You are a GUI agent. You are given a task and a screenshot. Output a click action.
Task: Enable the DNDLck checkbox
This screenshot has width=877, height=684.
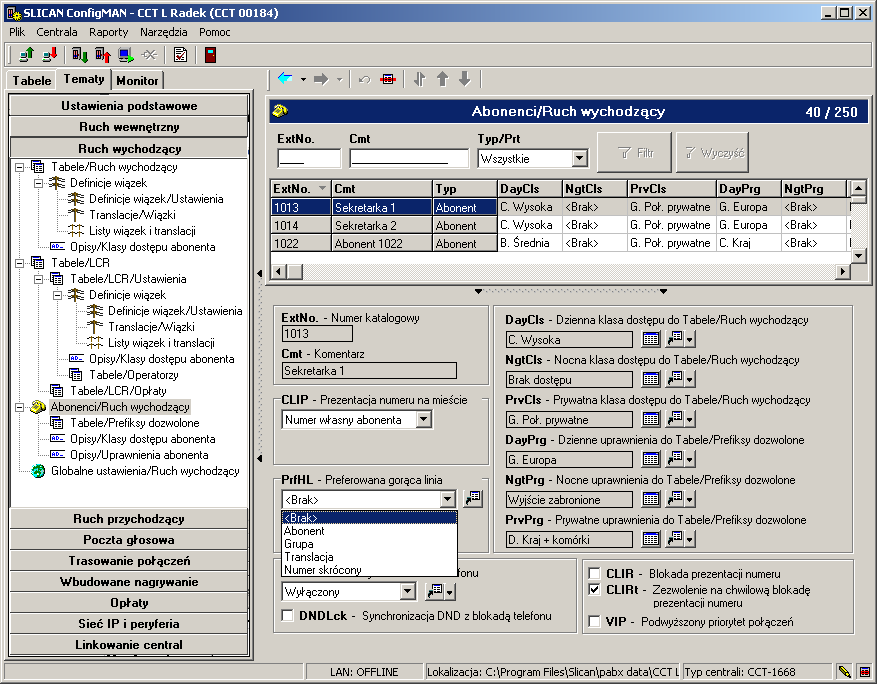click(x=287, y=615)
